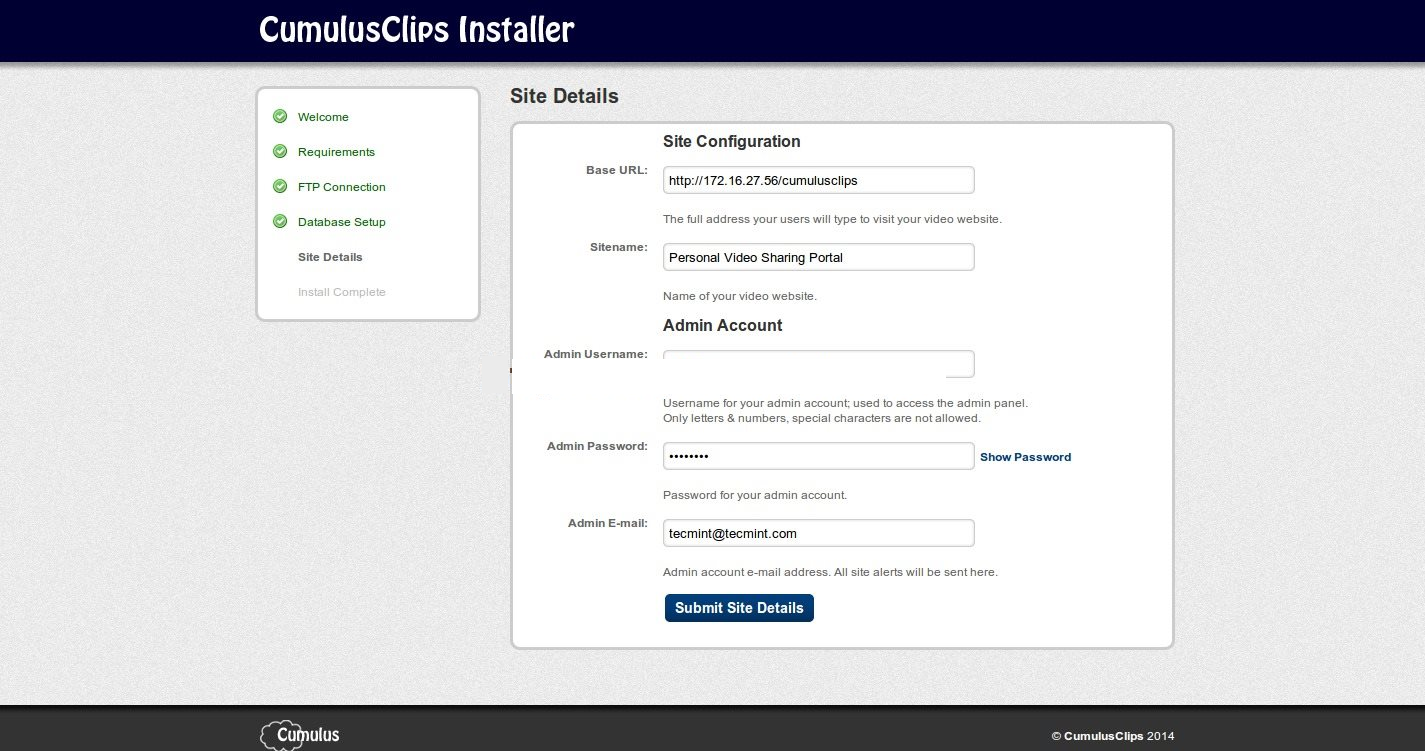Focus the Admin Password field
Screen dimensions: 1425x751
(x=818, y=456)
